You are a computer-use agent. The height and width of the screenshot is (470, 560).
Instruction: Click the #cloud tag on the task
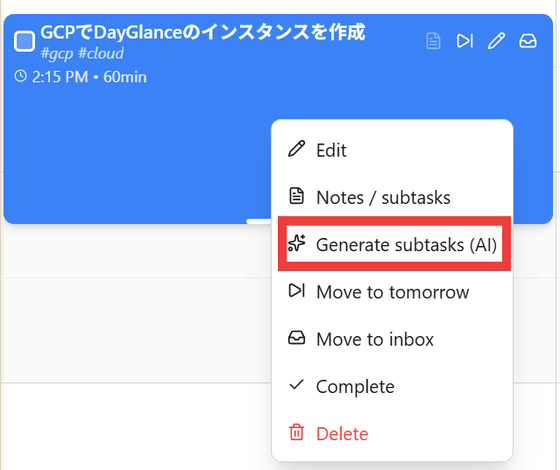[x=101, y=54]
